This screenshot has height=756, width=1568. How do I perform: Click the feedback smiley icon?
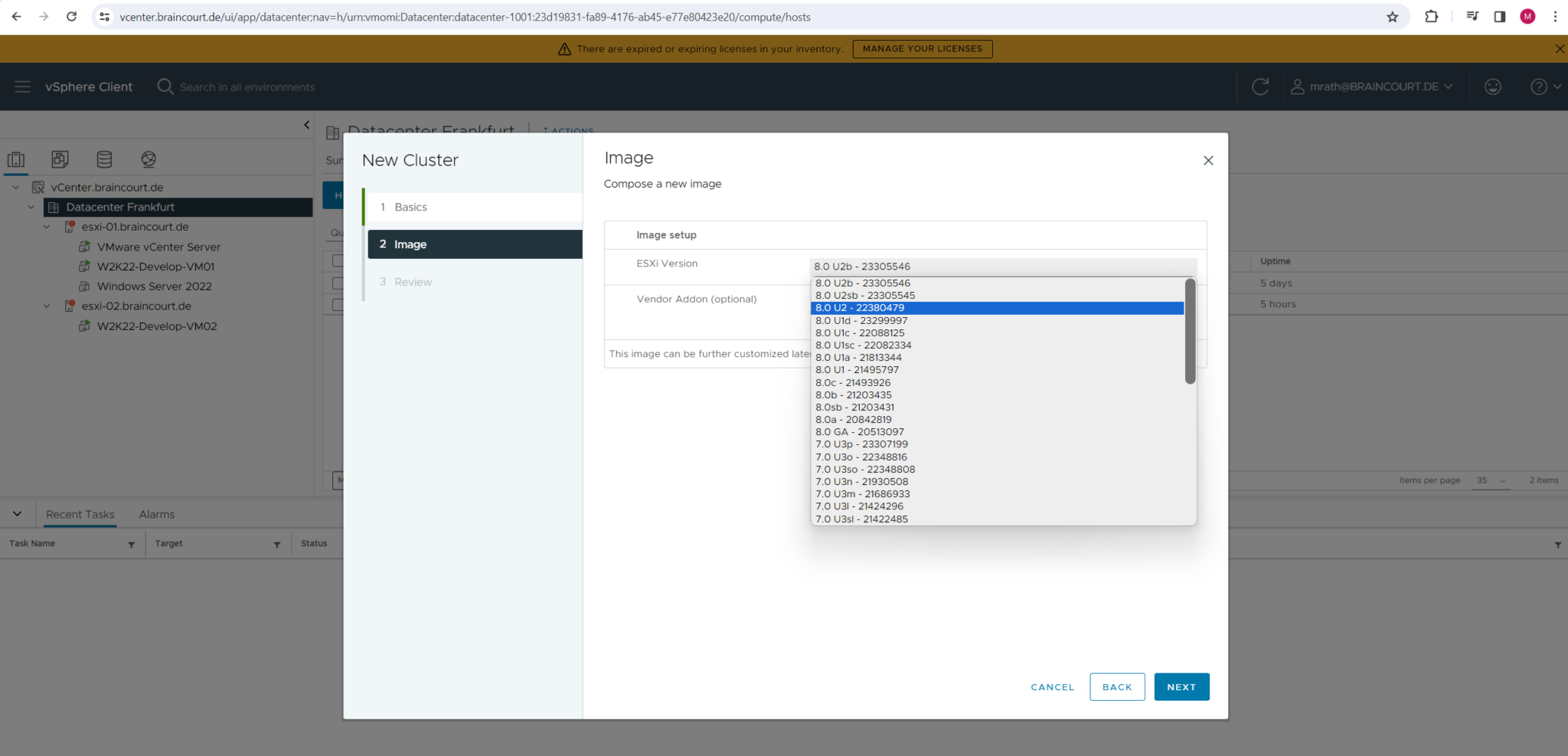pos(1492,87)
